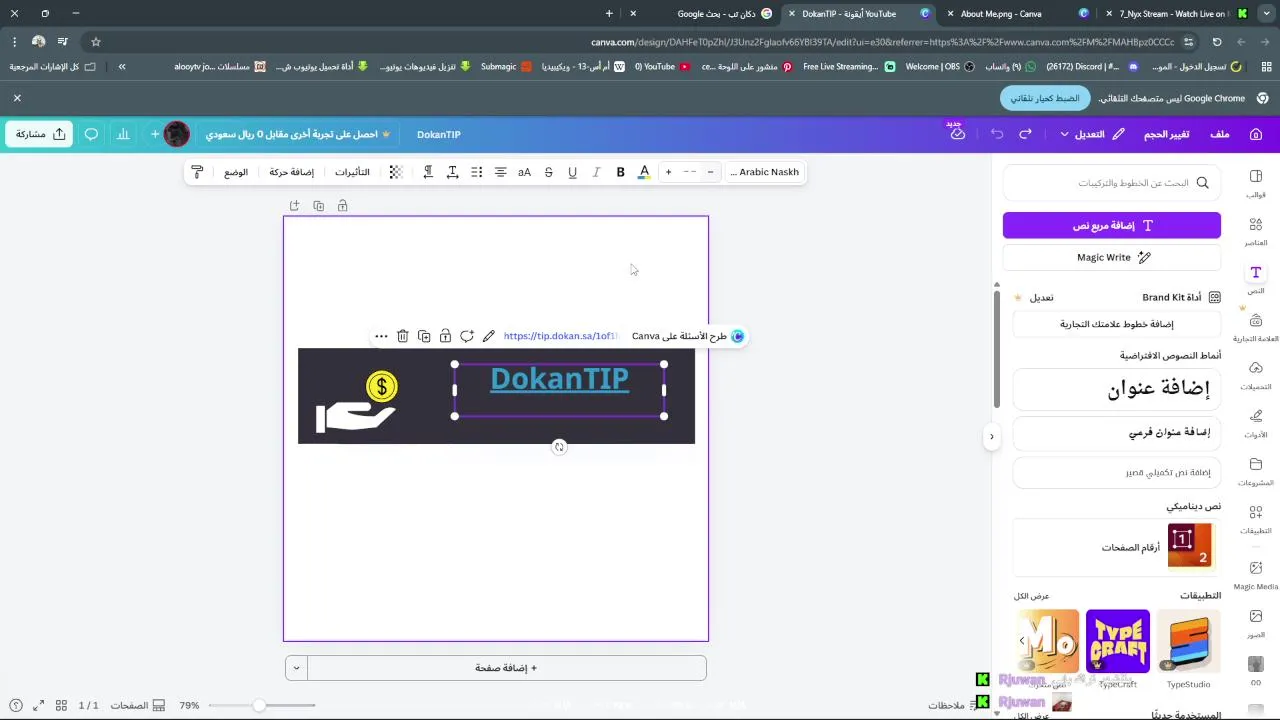Open the Templates (قوالب) sidebar panel
This screenshot has width=1280, height=720.
[1256, 183]
